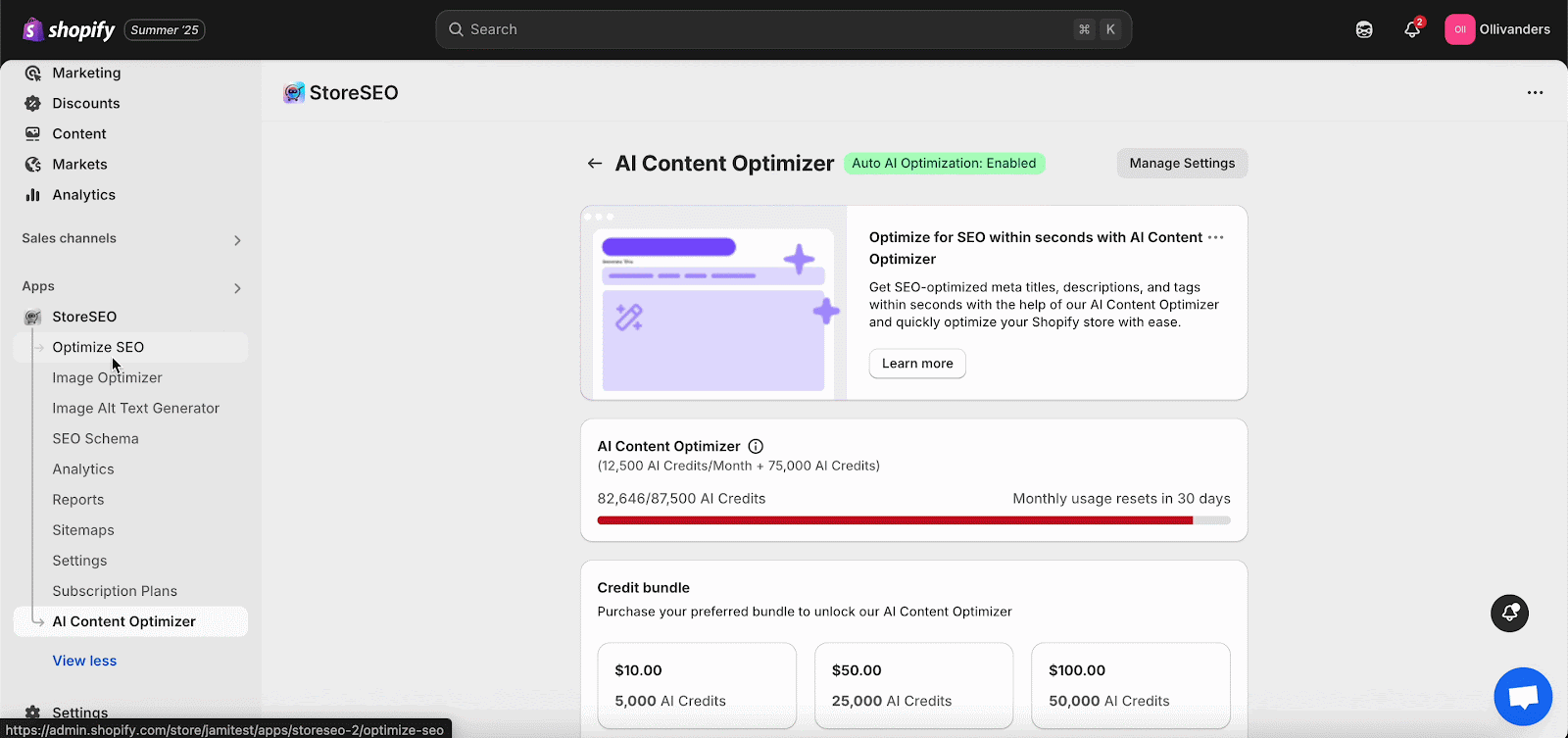Click the Content image icon
This screenshot has height=738, width=1568.
pos(33,133)
